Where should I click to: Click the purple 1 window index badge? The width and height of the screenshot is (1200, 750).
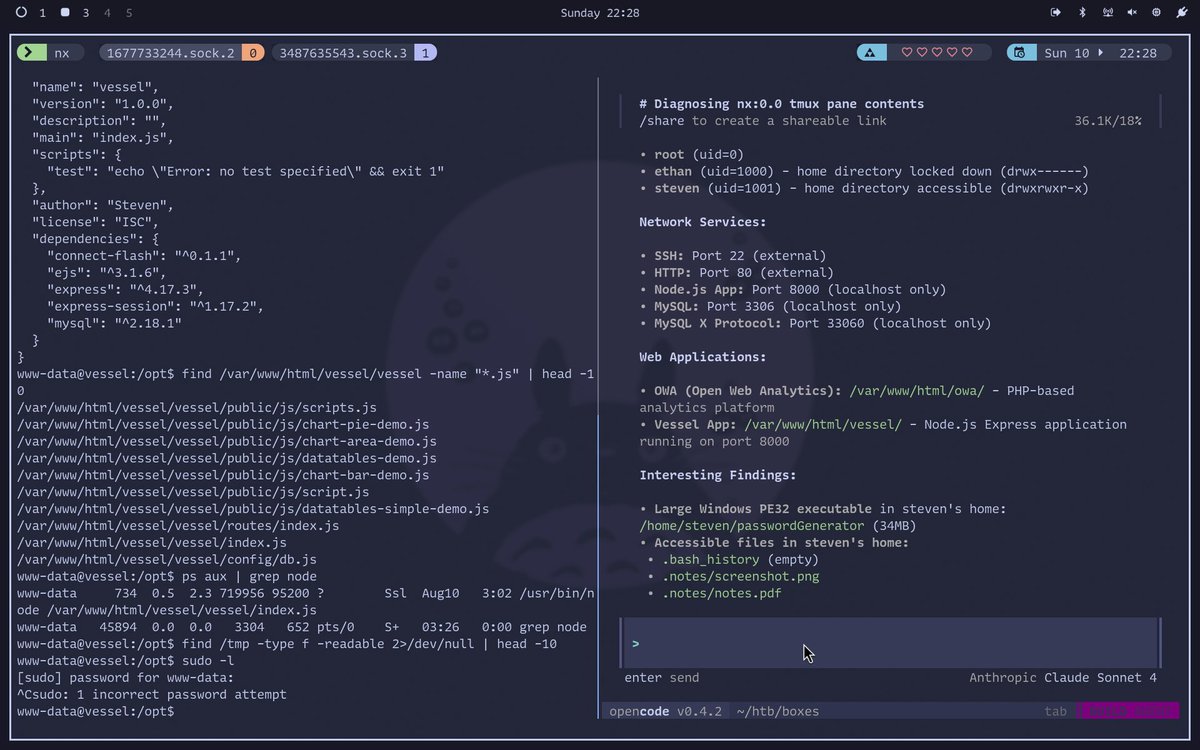tap(425, 53)
